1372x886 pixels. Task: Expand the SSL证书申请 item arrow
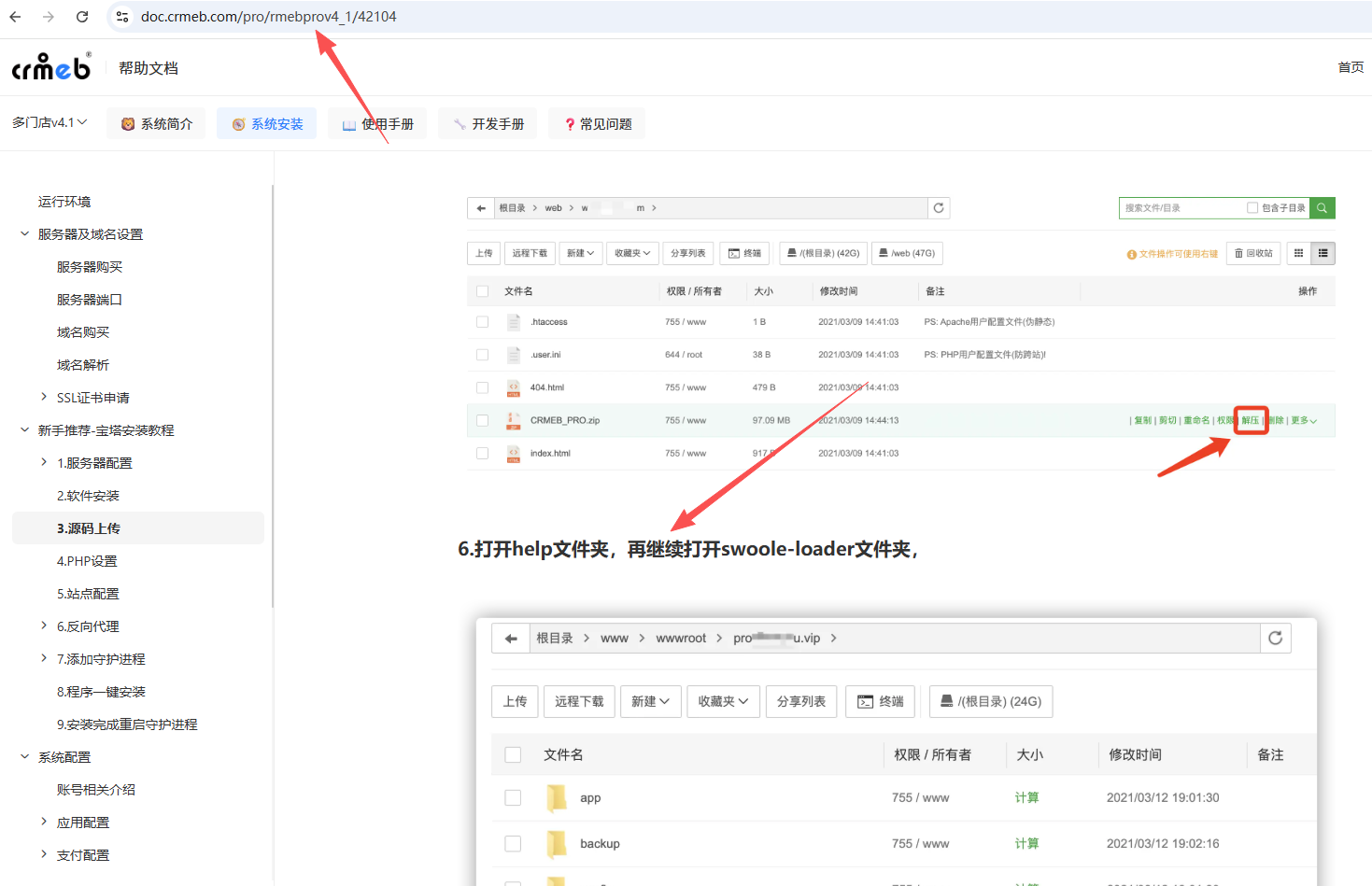coord(43,398)
